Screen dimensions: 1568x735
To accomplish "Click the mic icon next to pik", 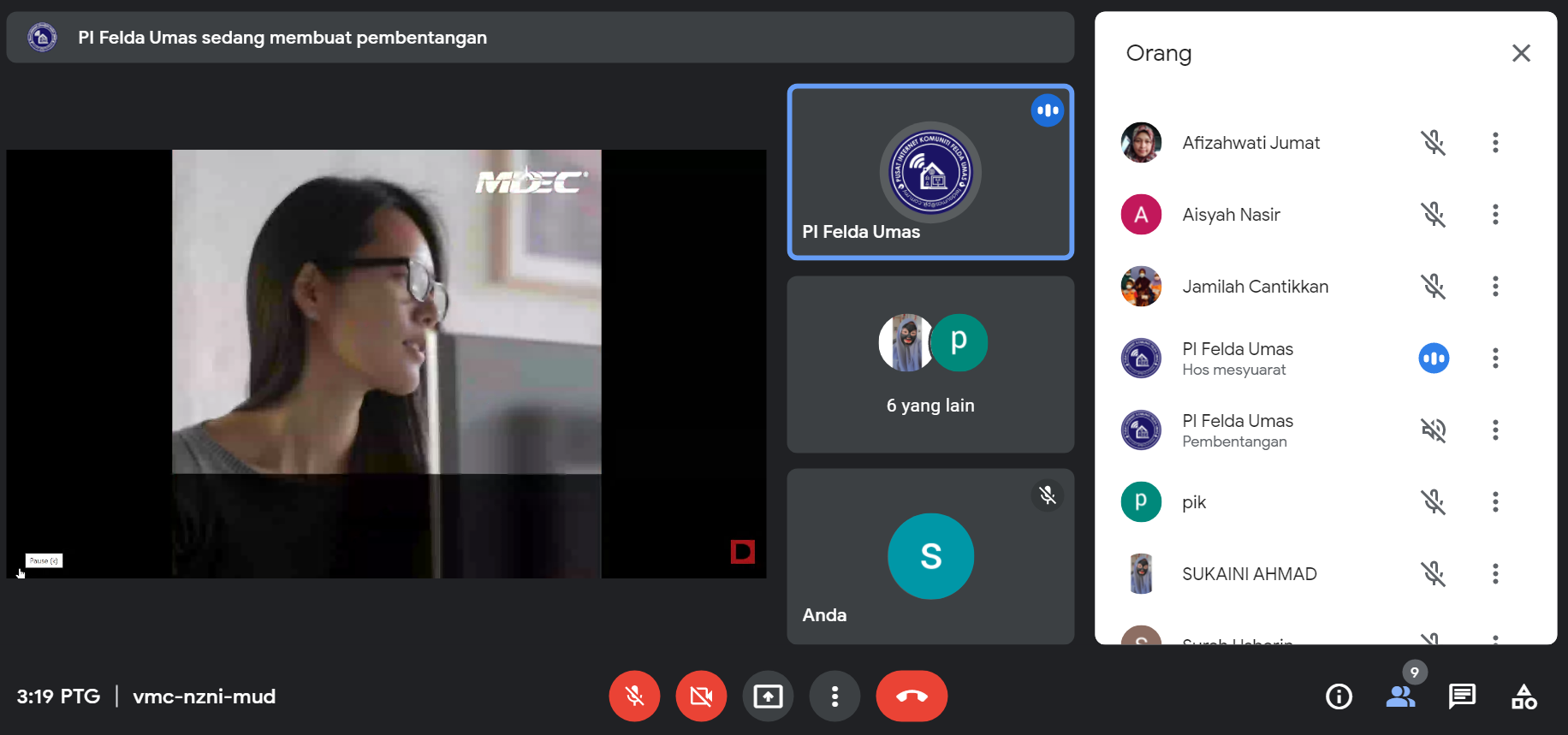I will point(1434,502).
